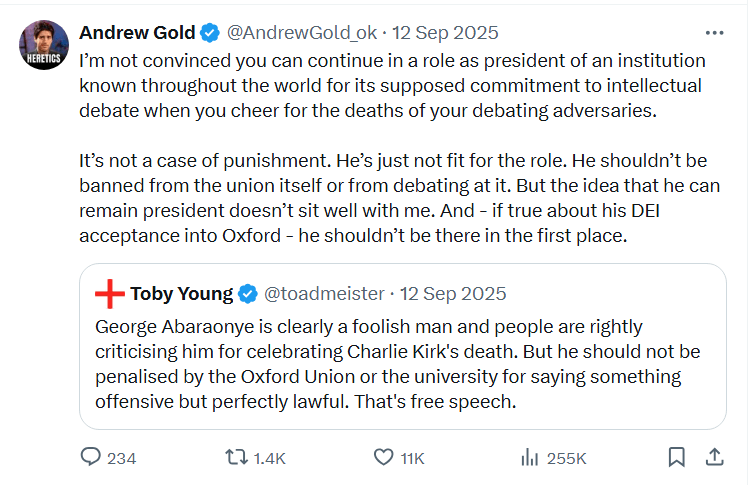Screen dimensions: 752x485
Task: Share the post via the upload arrow icon
Action: [715, 458]
